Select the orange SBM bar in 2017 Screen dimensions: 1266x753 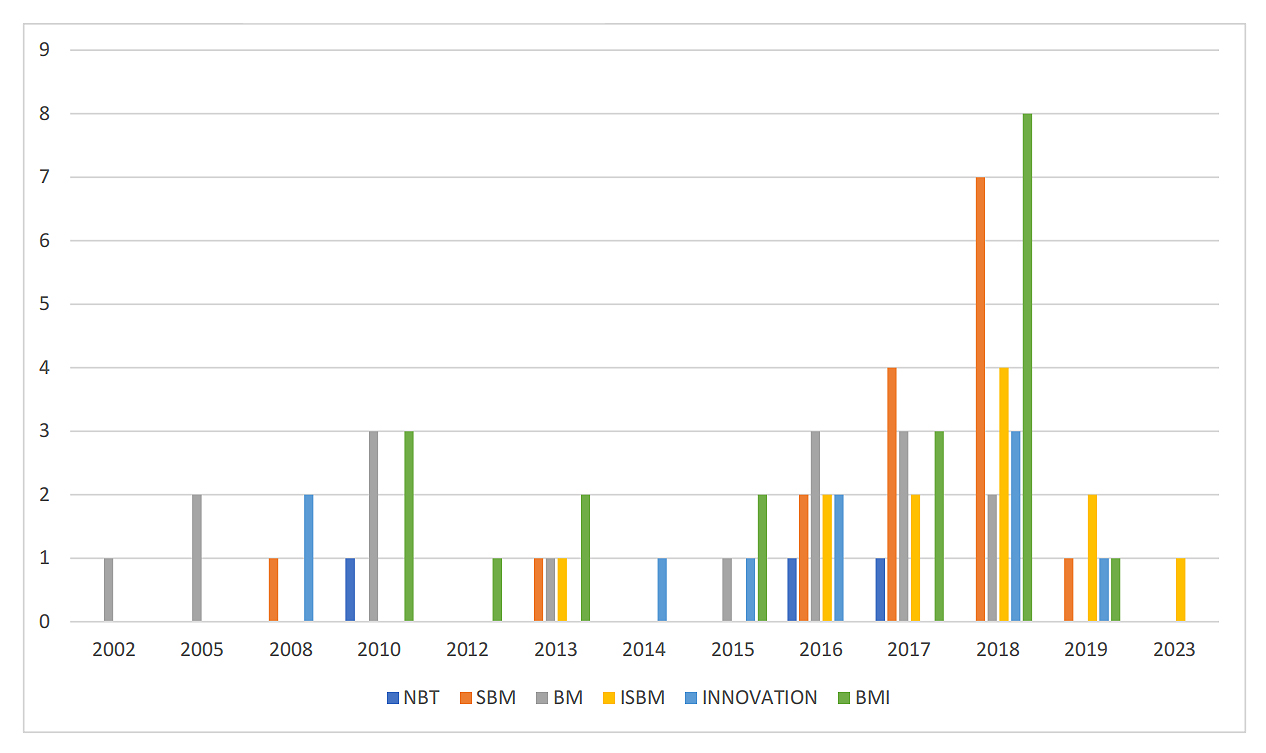tap(891, 495)
